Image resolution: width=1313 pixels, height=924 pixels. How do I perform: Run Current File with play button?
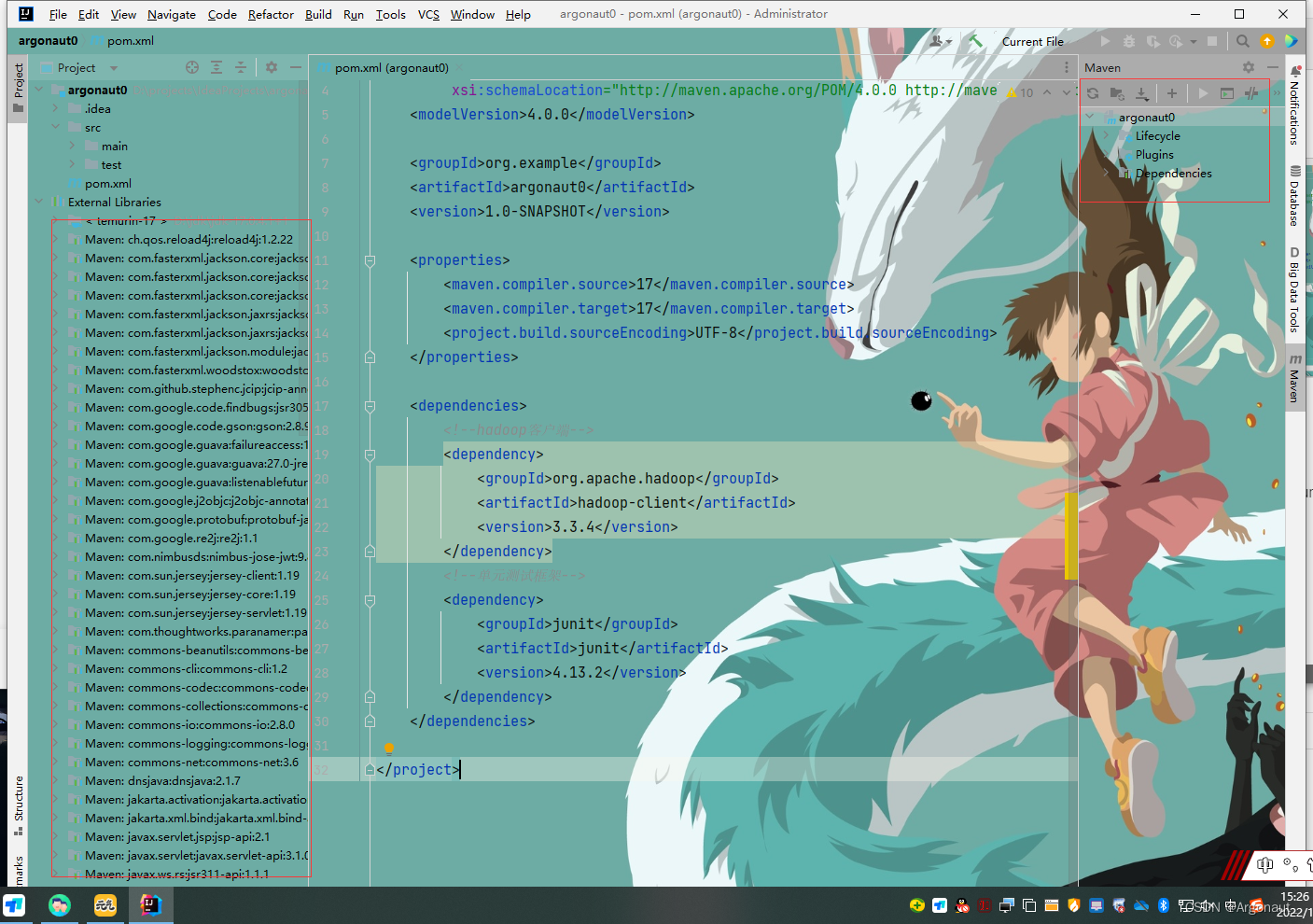[1106, 41]
